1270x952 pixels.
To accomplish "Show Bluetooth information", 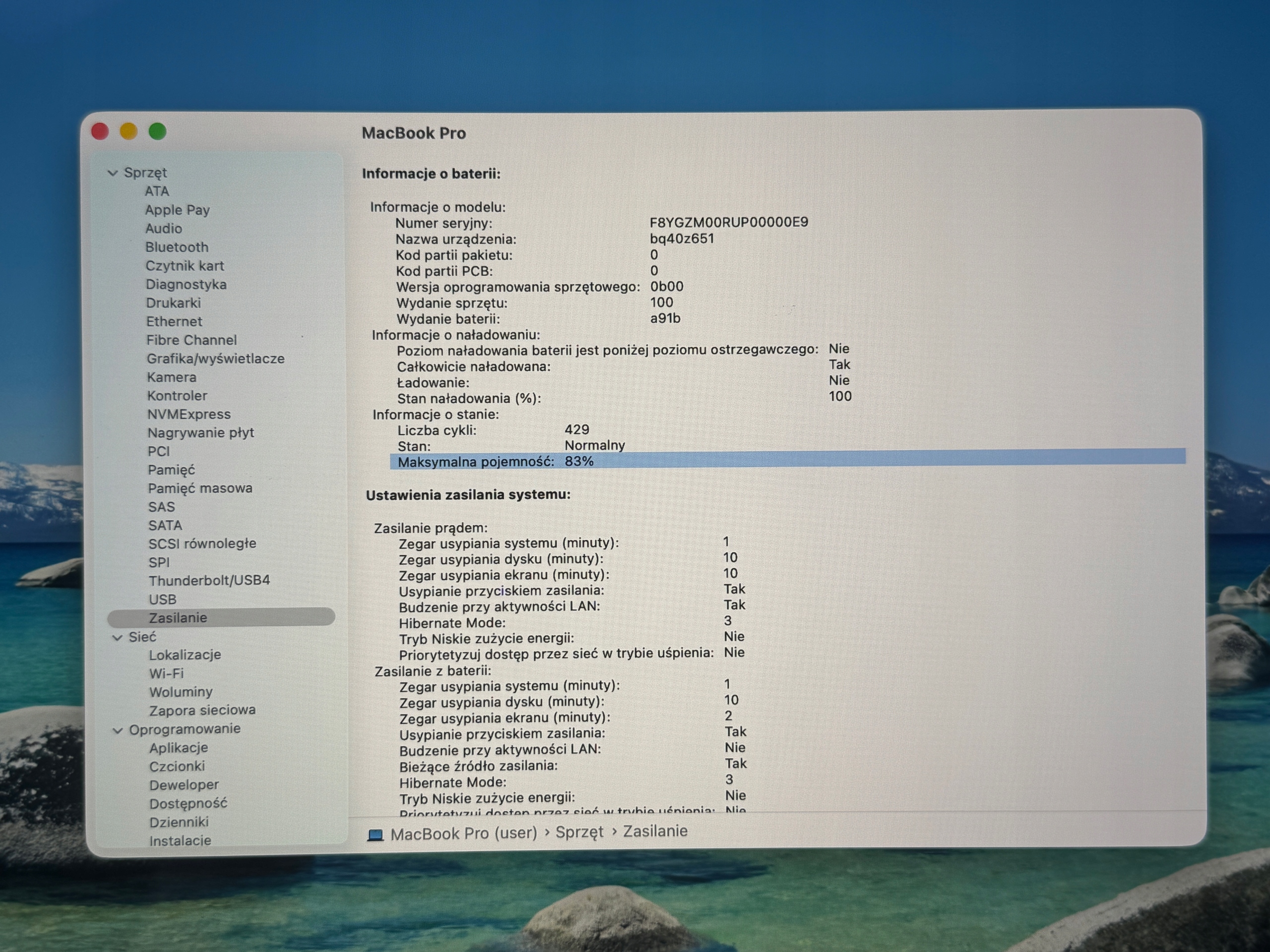I will coord(177,247).
